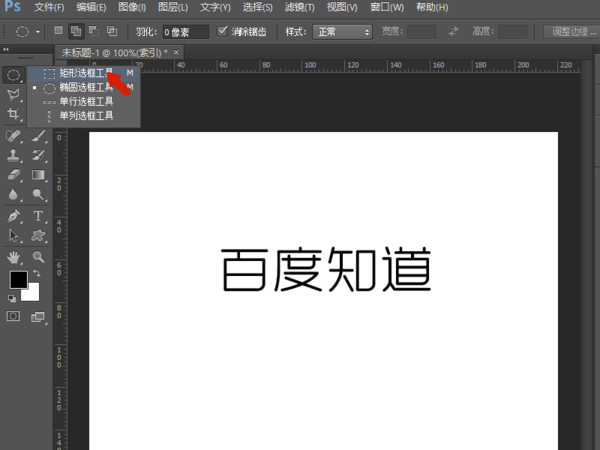Viewport: 600px width, 450px height.
Task: Open the 窗口(W) menu
Action: coord(387,7)
